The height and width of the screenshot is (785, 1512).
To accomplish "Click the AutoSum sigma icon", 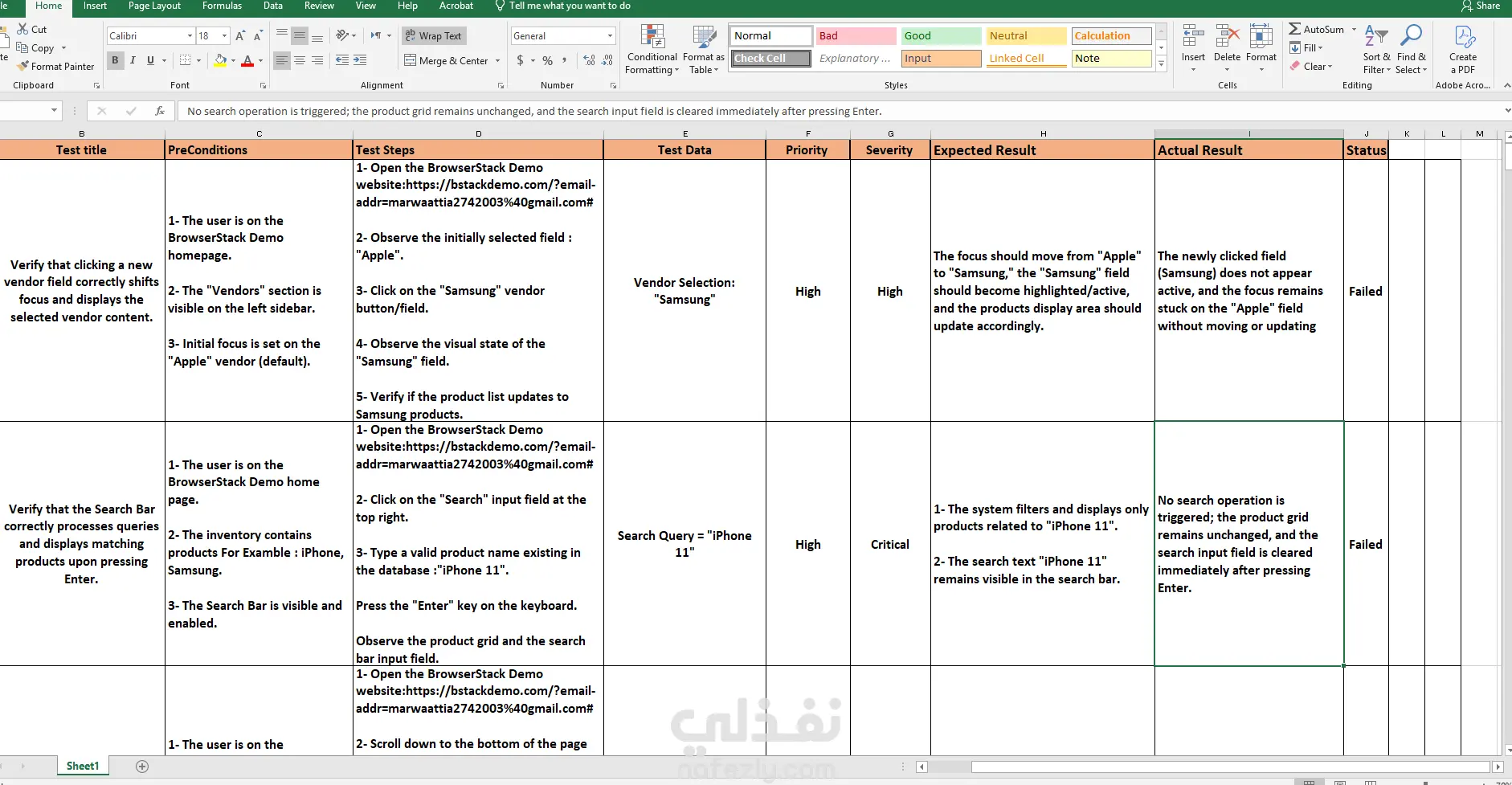I will pos(1295,29).
